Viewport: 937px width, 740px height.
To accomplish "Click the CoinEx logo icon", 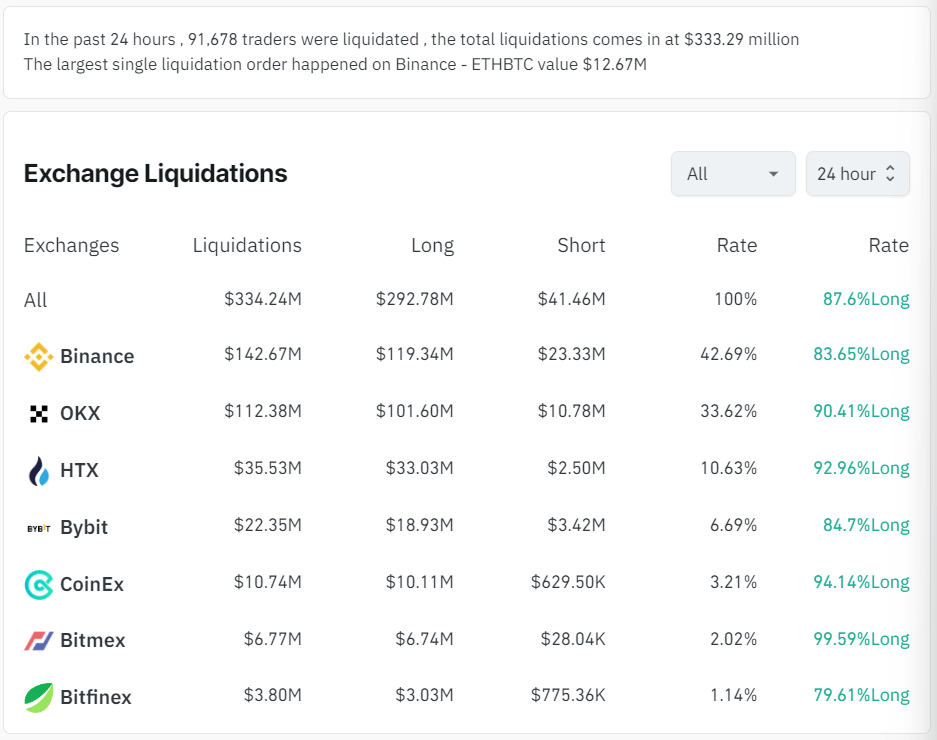I will point(38,584).
